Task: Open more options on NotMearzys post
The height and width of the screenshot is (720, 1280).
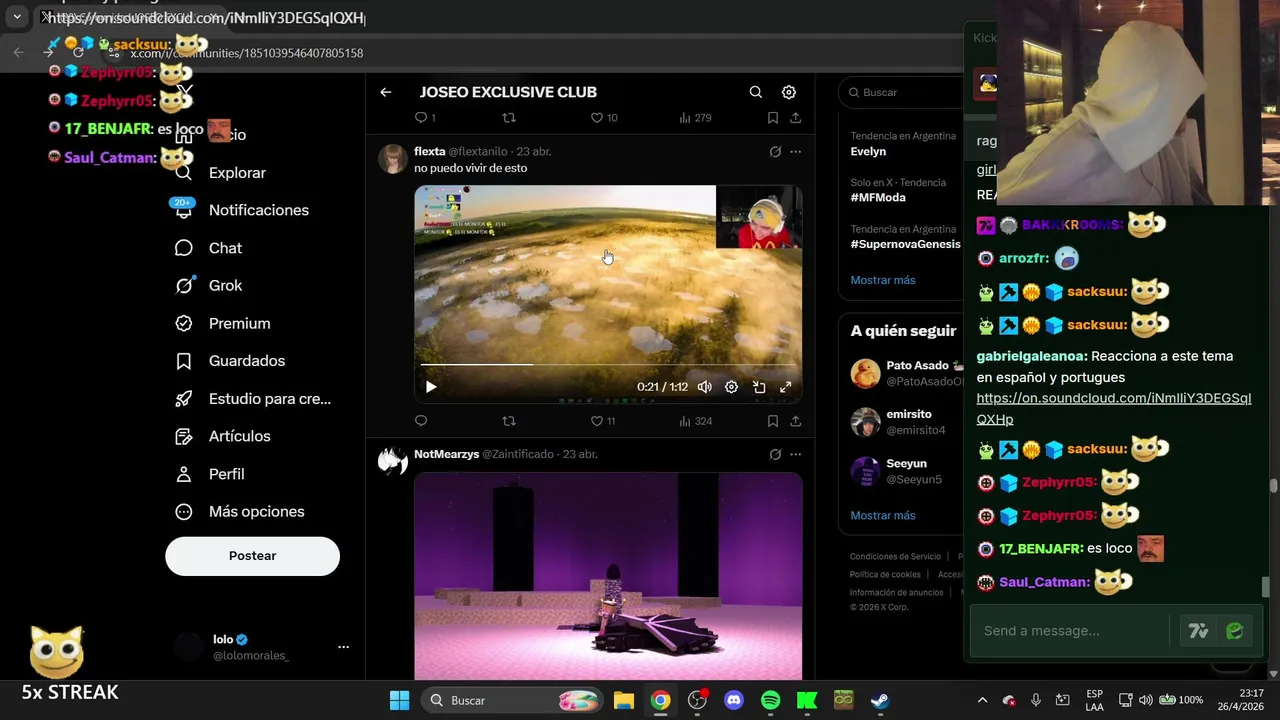Action: tap(795, 454)
